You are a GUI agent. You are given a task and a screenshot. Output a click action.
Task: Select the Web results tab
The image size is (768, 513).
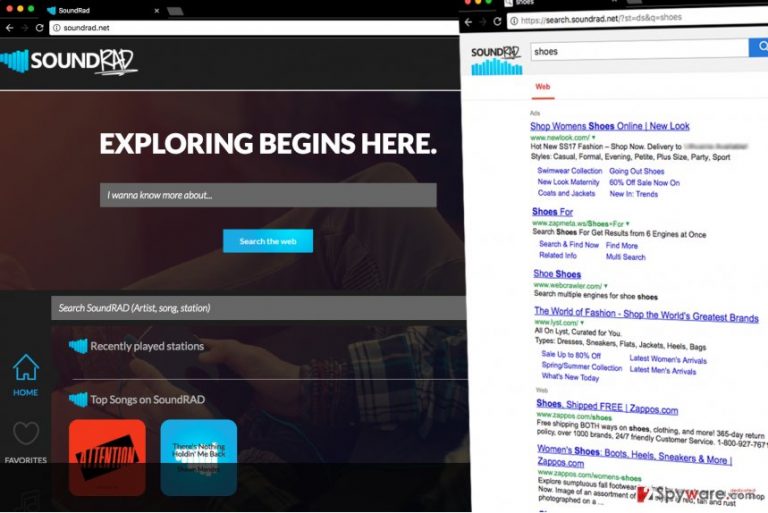(x=543, y=87)
